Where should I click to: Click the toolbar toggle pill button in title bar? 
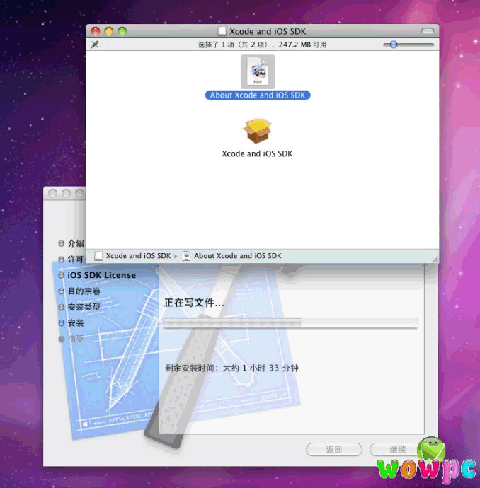tap(428, 31)
